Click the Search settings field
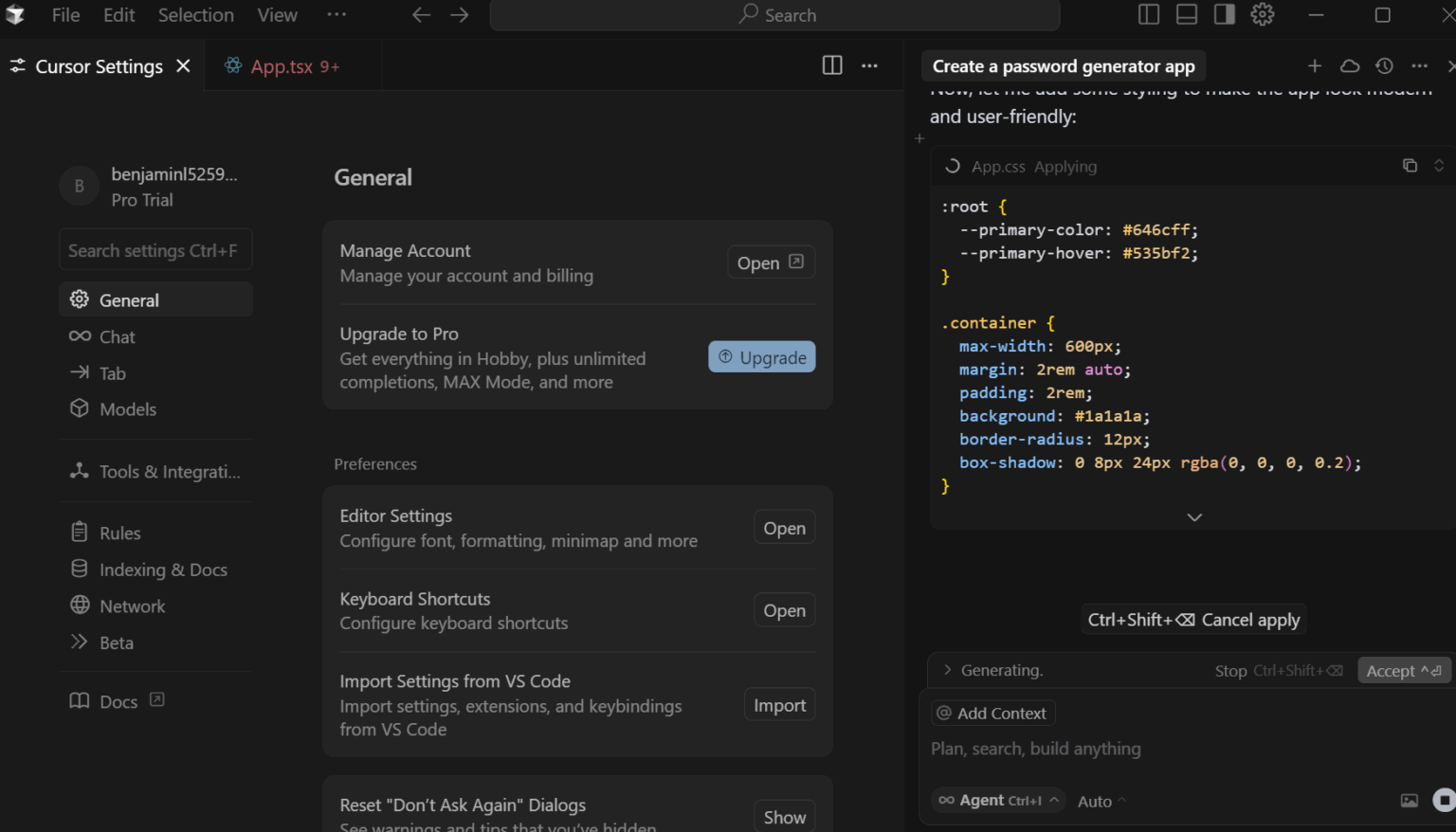This screenshot has width=1456, height=832. coord(155,249)
